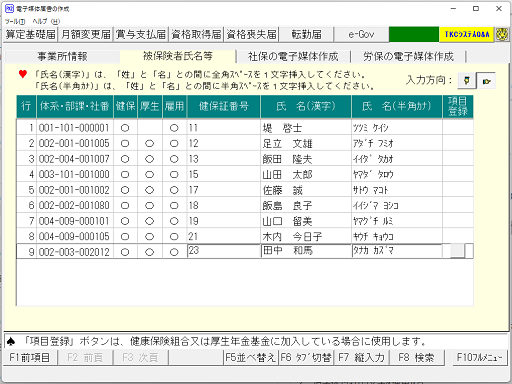Select cell 003-101-001000
The height and width of the screenshot is (384, 512).
(x=75, y=174)
